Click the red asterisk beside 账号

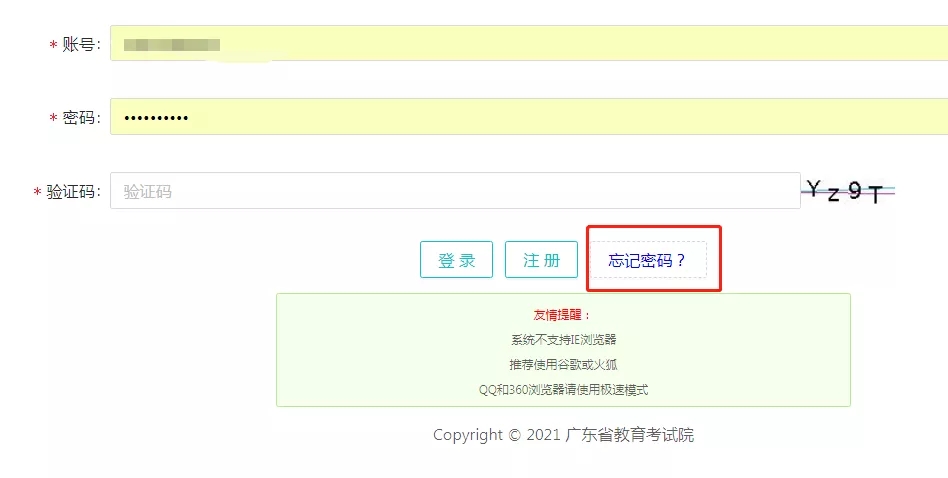click(53, 45)
